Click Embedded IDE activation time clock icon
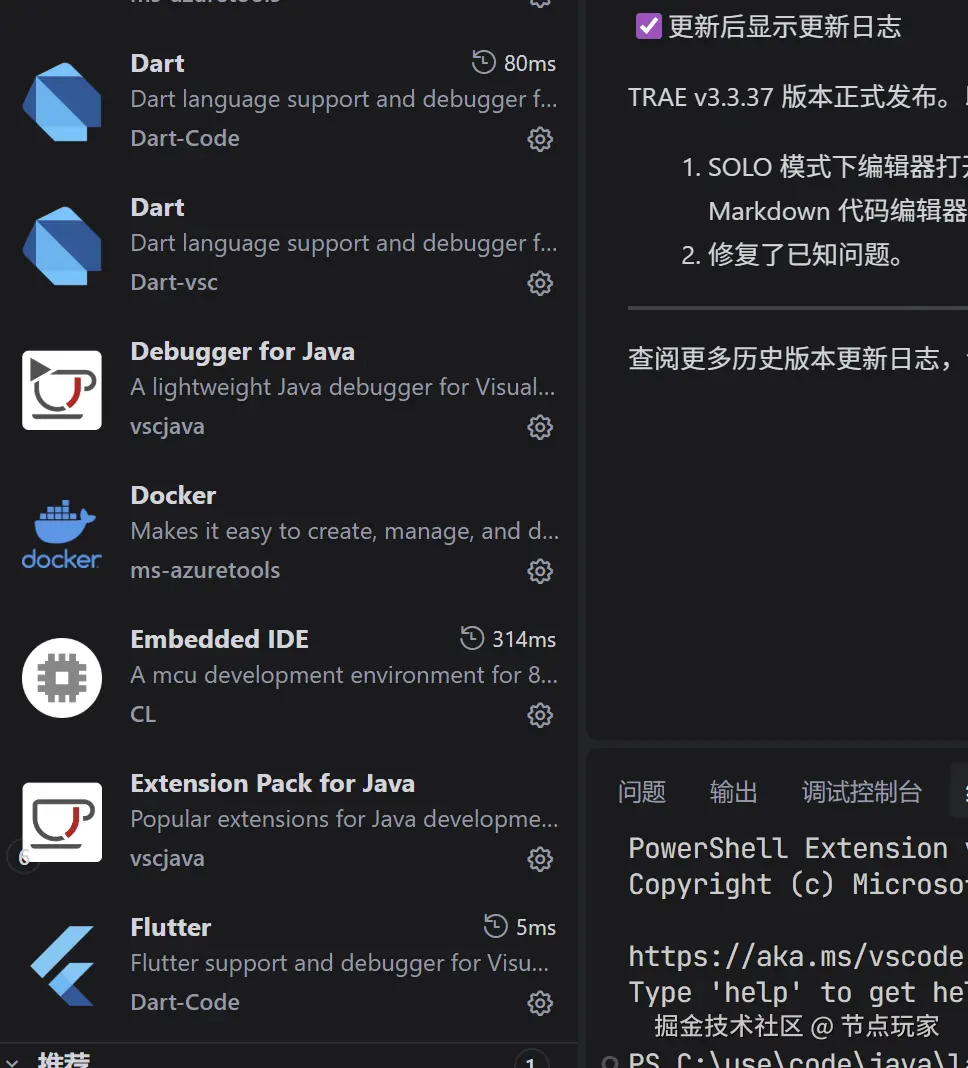968x1068 pixels. [x=471, y=638]
